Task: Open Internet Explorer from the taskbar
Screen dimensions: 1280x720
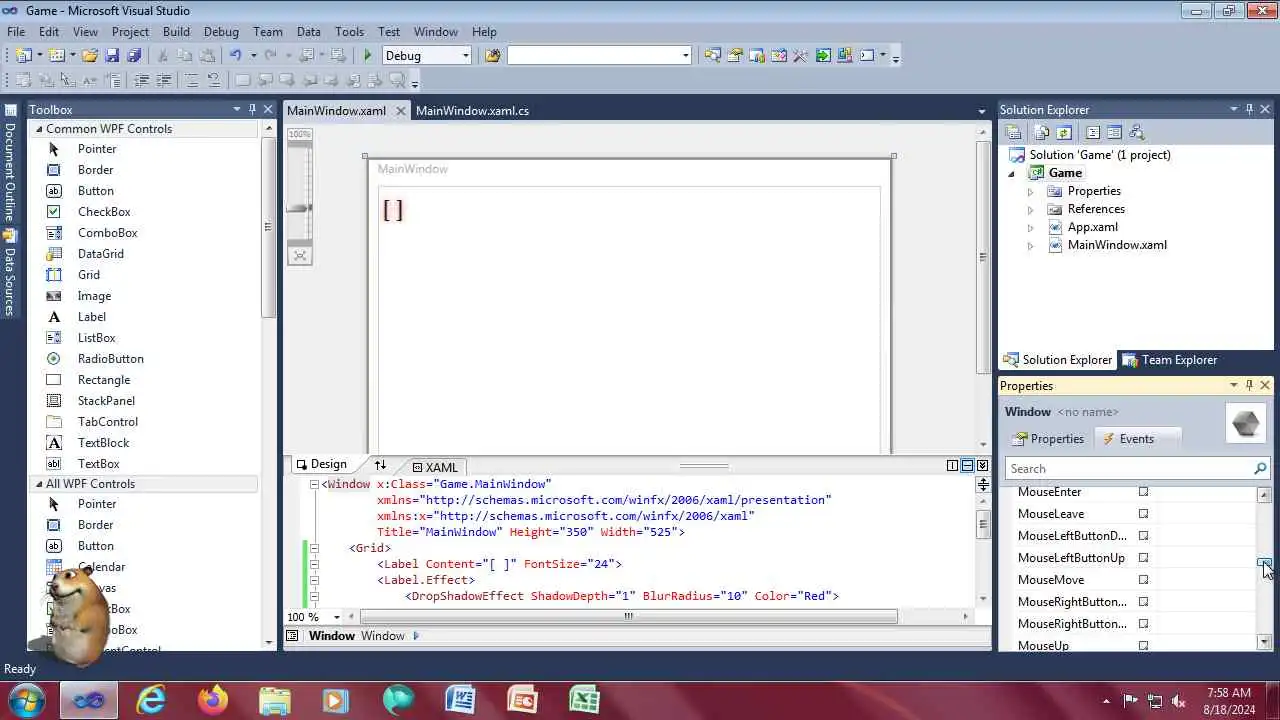Action: point(151,700)
